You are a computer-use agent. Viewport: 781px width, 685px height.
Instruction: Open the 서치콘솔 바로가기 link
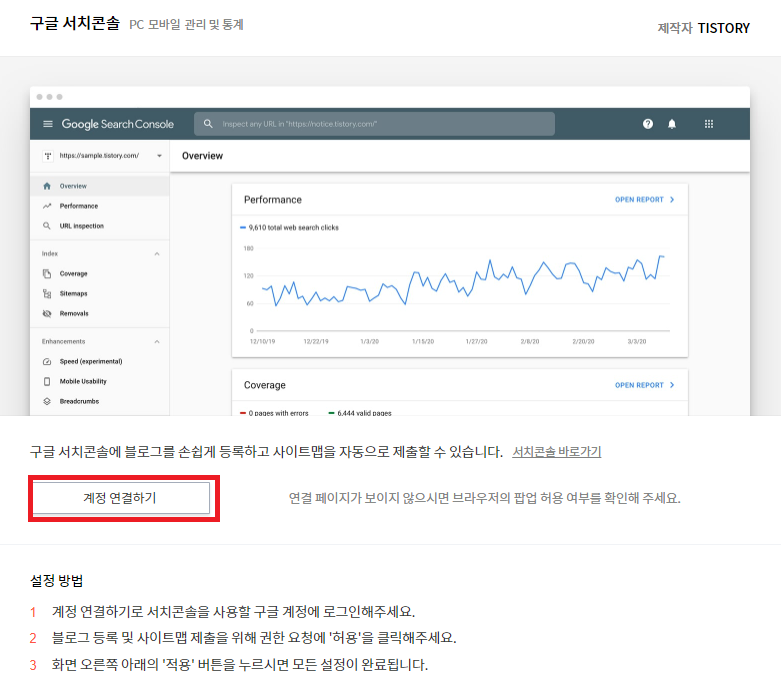556,452
